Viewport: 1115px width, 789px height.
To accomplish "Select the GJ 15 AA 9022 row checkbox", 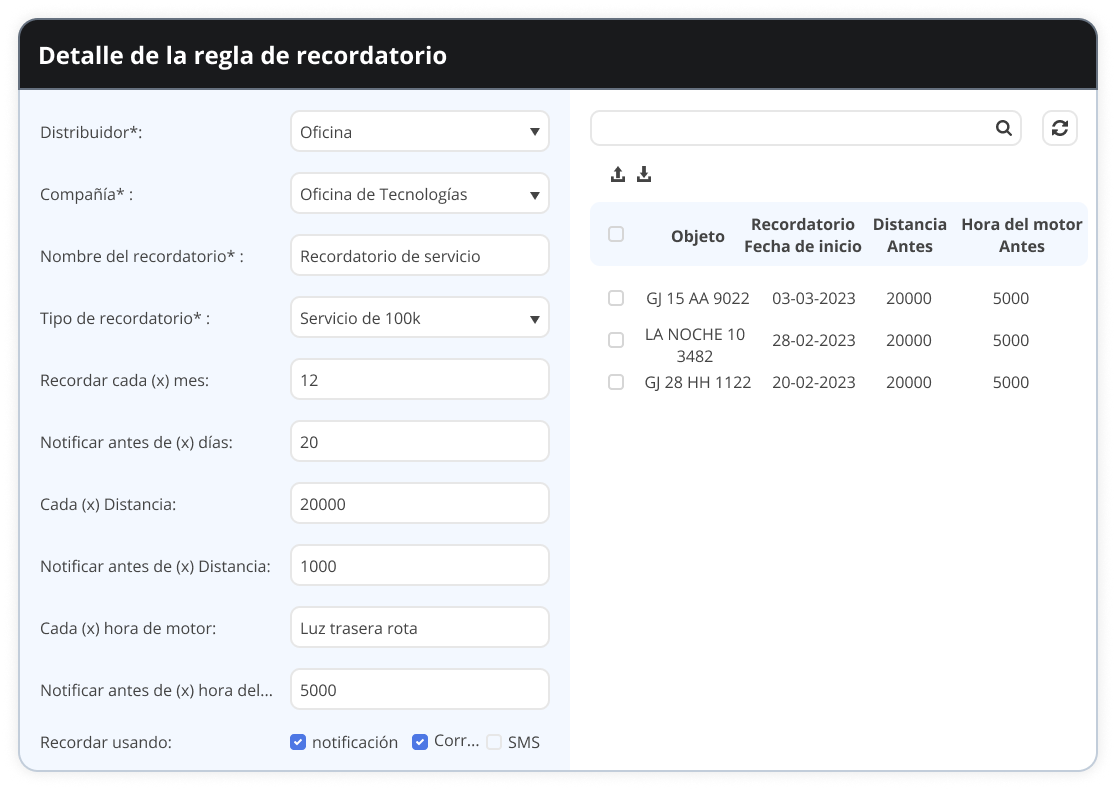I will [616, 298].
